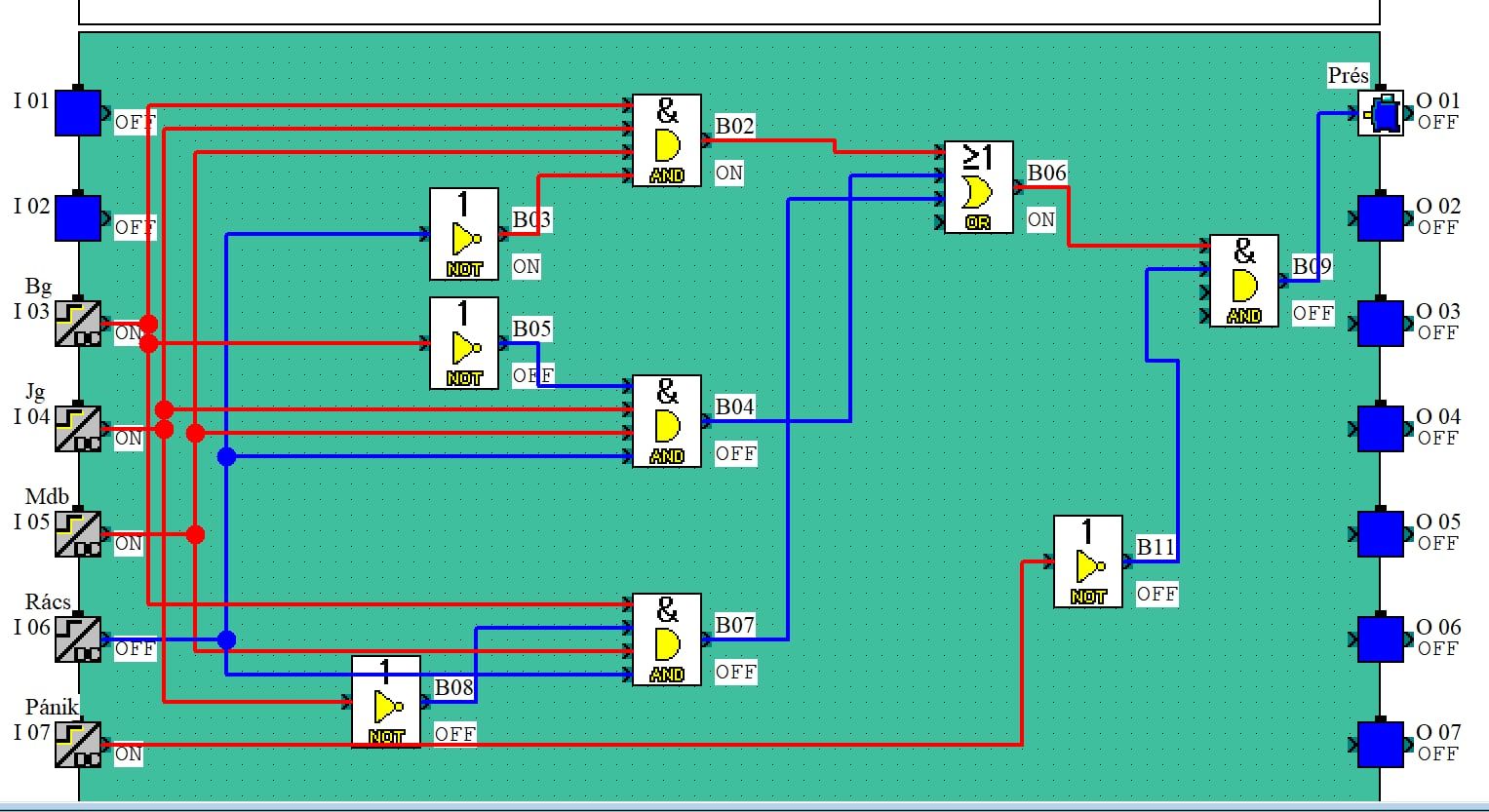Select output block O 07
Image resolution: width=1489 pixels, height=812 pixels.
(1381, 744)
